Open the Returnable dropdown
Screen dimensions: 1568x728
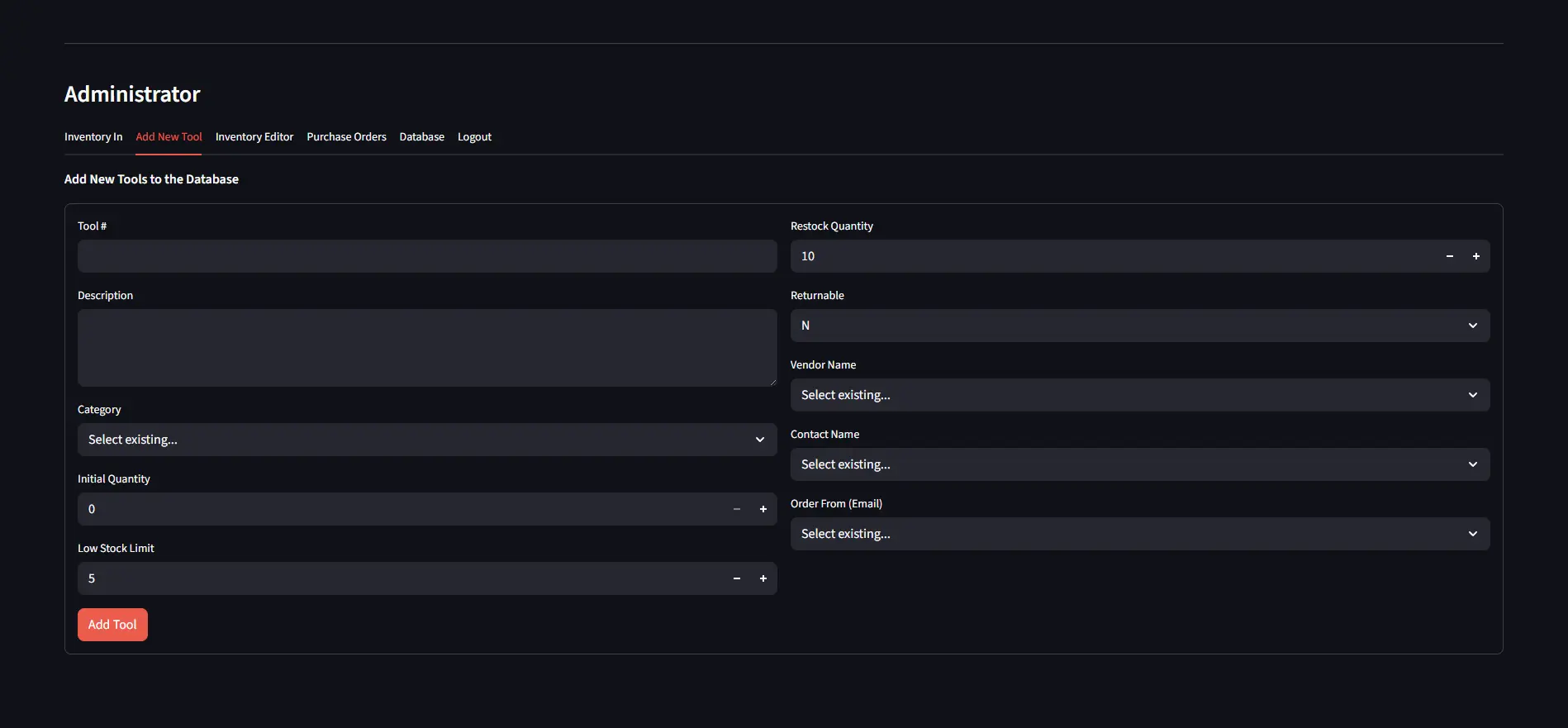tap(1139, 326)
